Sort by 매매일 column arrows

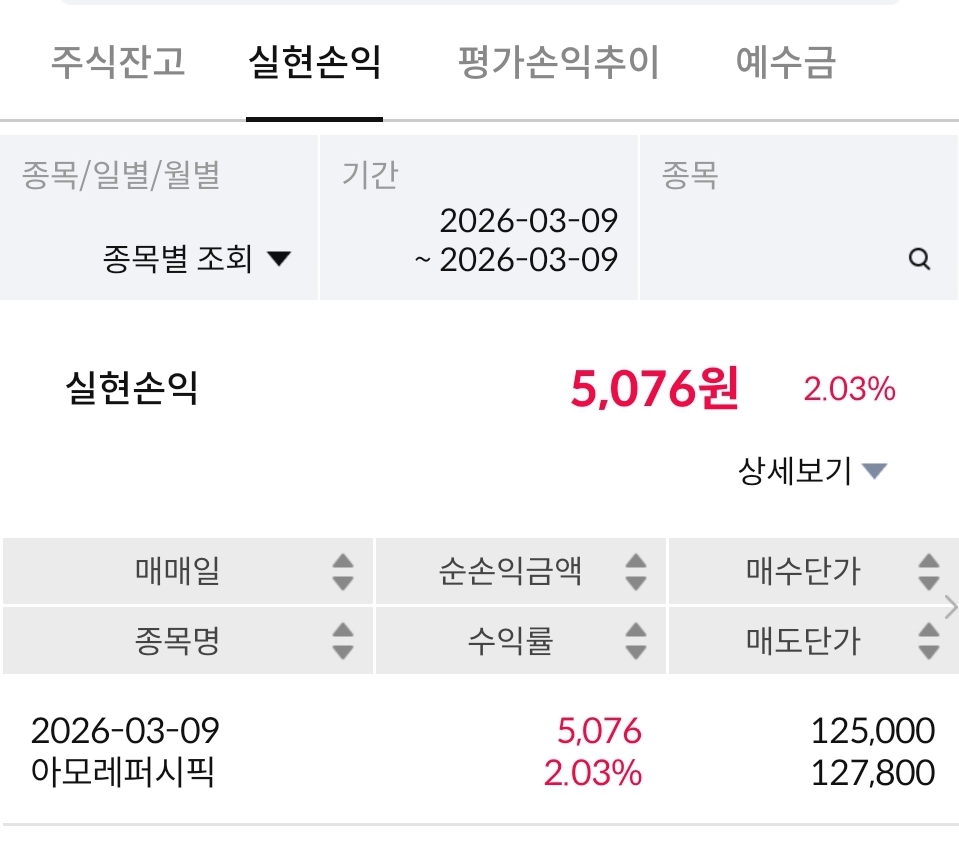tap(342, 572)
